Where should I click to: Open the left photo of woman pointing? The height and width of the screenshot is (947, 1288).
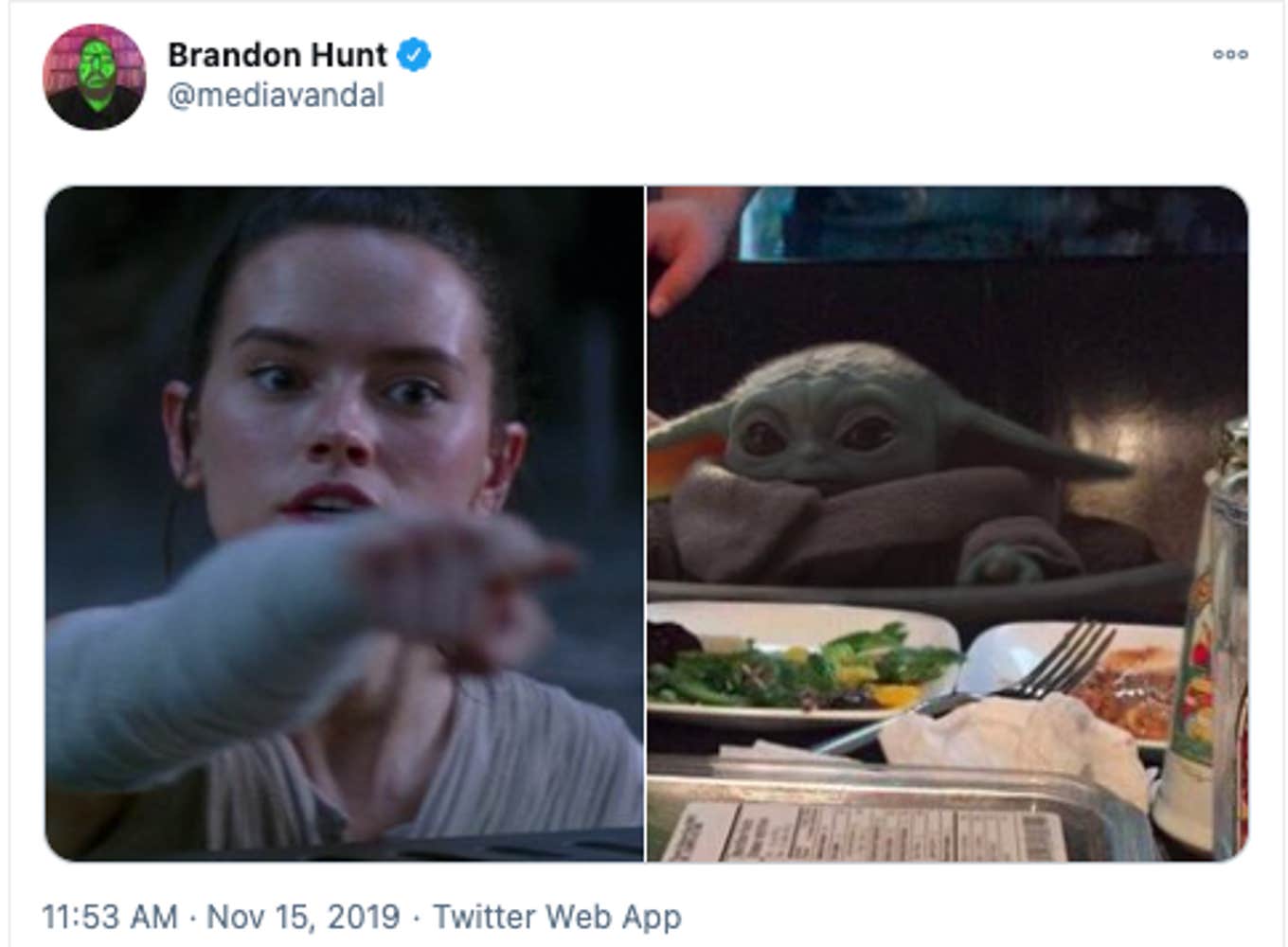345,524
